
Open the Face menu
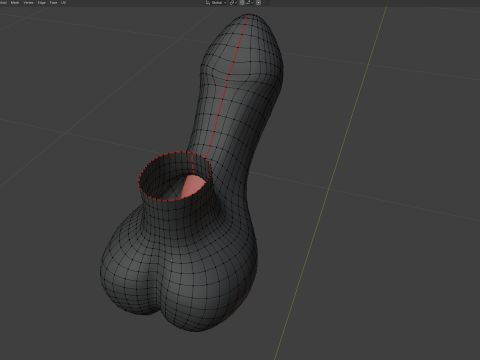pos(53,2)
